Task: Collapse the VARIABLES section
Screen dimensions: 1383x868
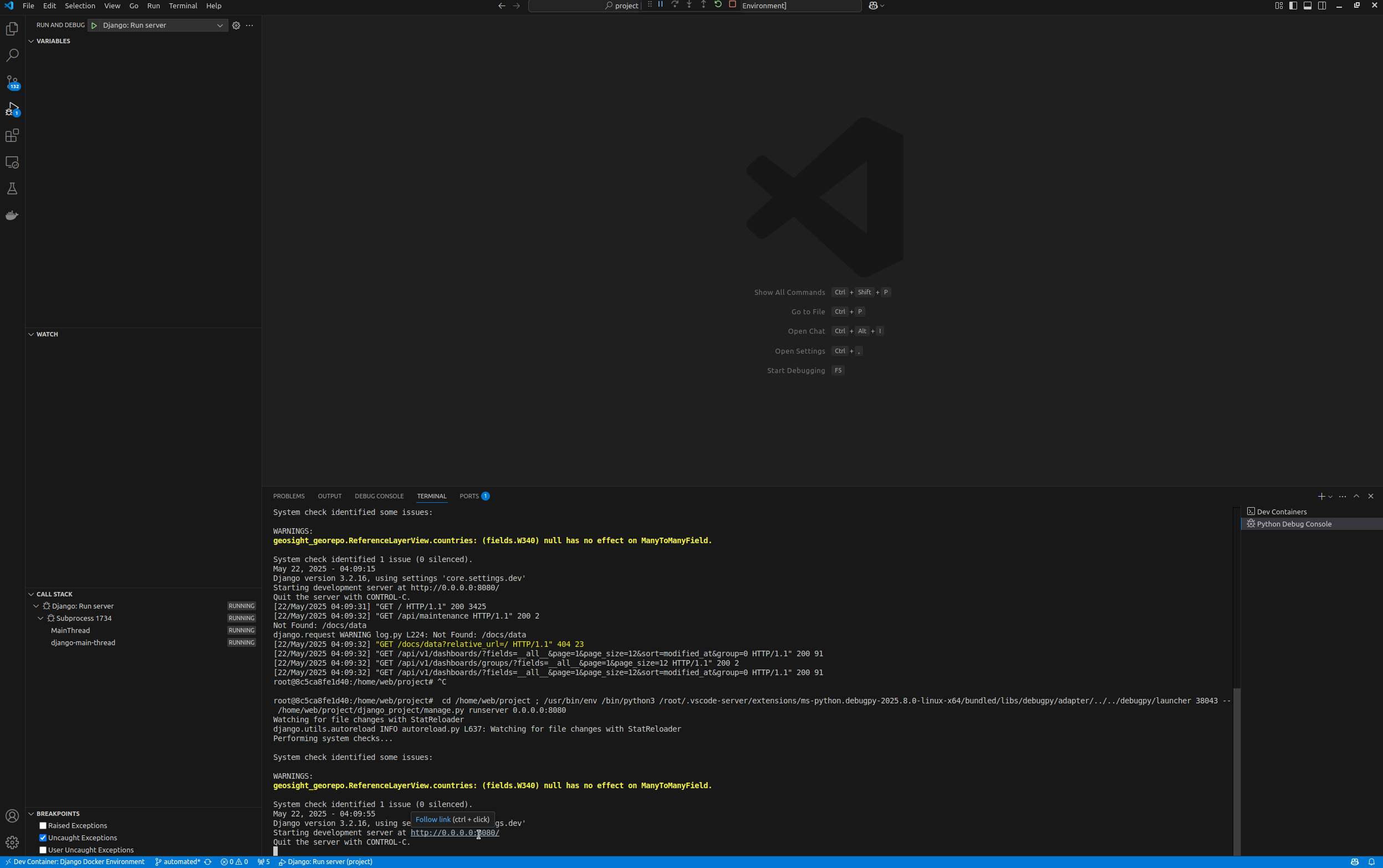Action: click(31, 42)
